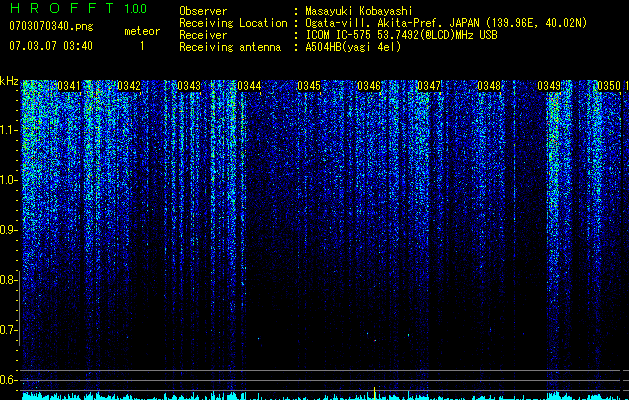Click the 0350 time marker
This screenshot has height=400, width=629.
(609, 86)
